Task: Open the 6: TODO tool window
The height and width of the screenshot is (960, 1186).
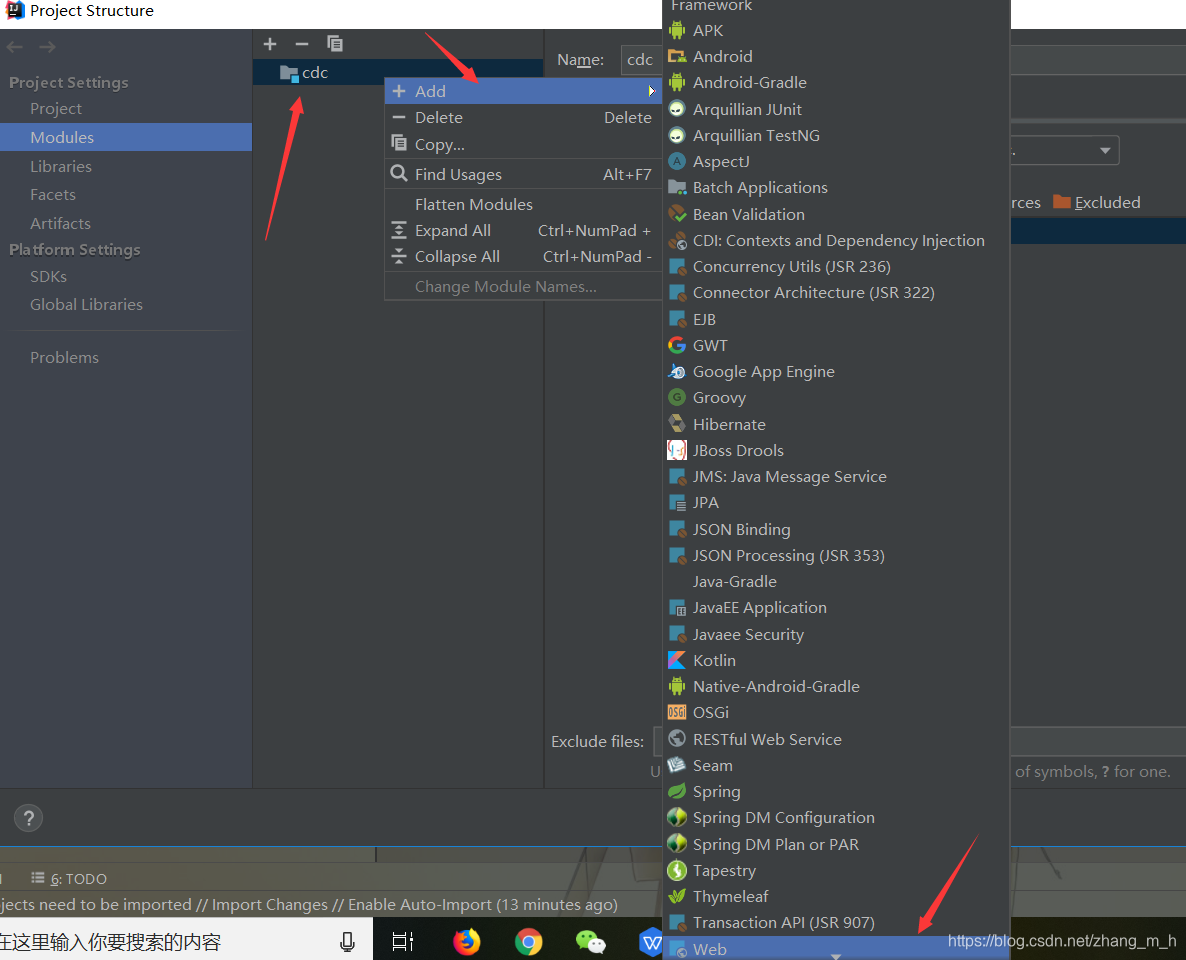Action: [69, 878]
